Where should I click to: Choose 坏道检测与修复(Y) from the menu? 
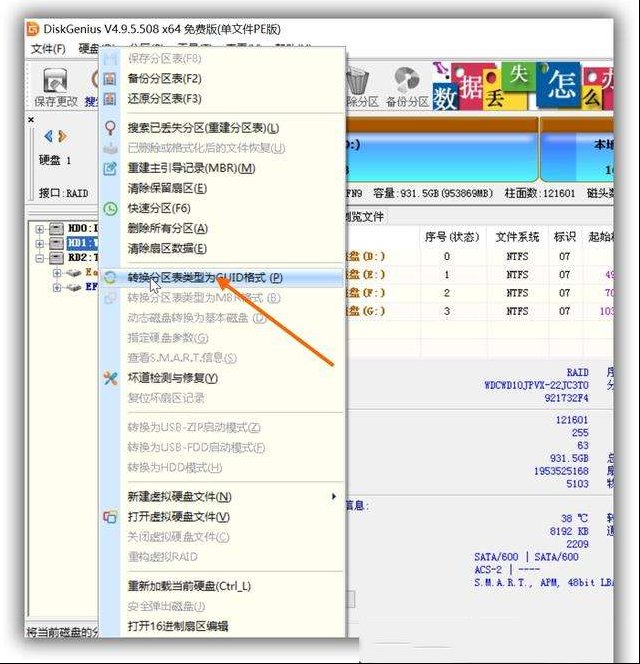click(x=222, y=378)
